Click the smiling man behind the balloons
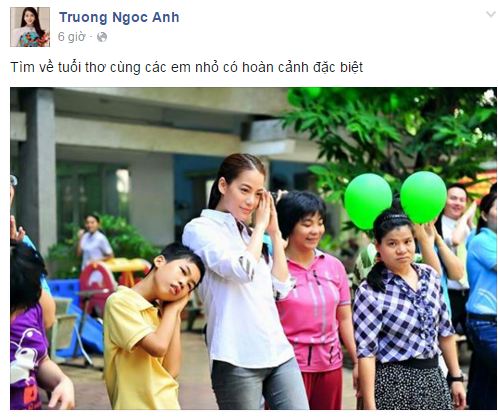Image resolution: width=498 pixels, height=417 pixels. coord(455,233)
